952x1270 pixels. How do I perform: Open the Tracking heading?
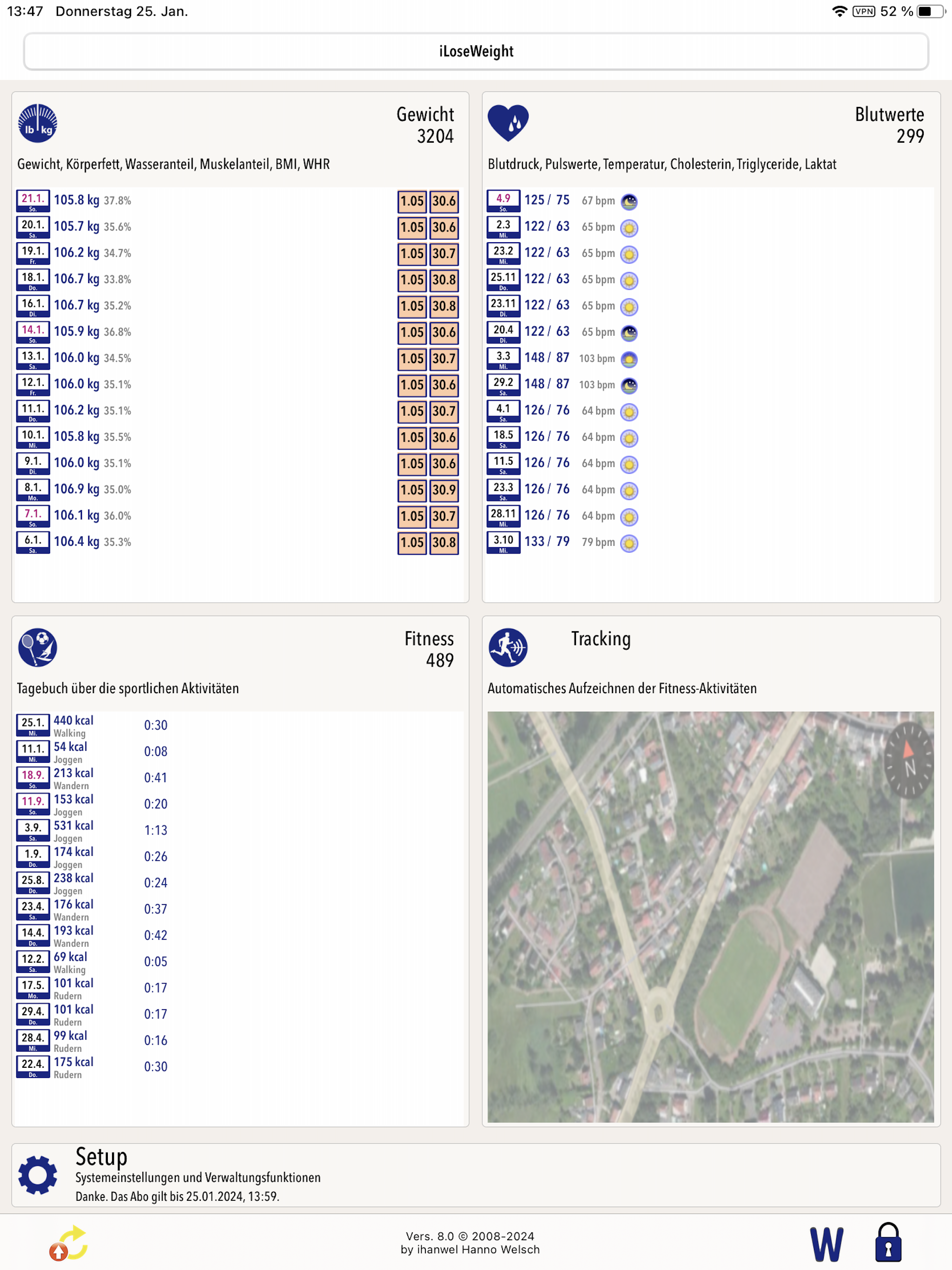click(x=601, y=639)
